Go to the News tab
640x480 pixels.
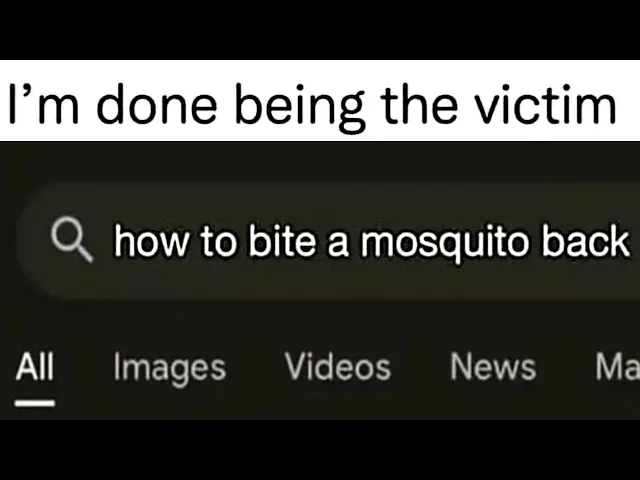coord(493,366)
